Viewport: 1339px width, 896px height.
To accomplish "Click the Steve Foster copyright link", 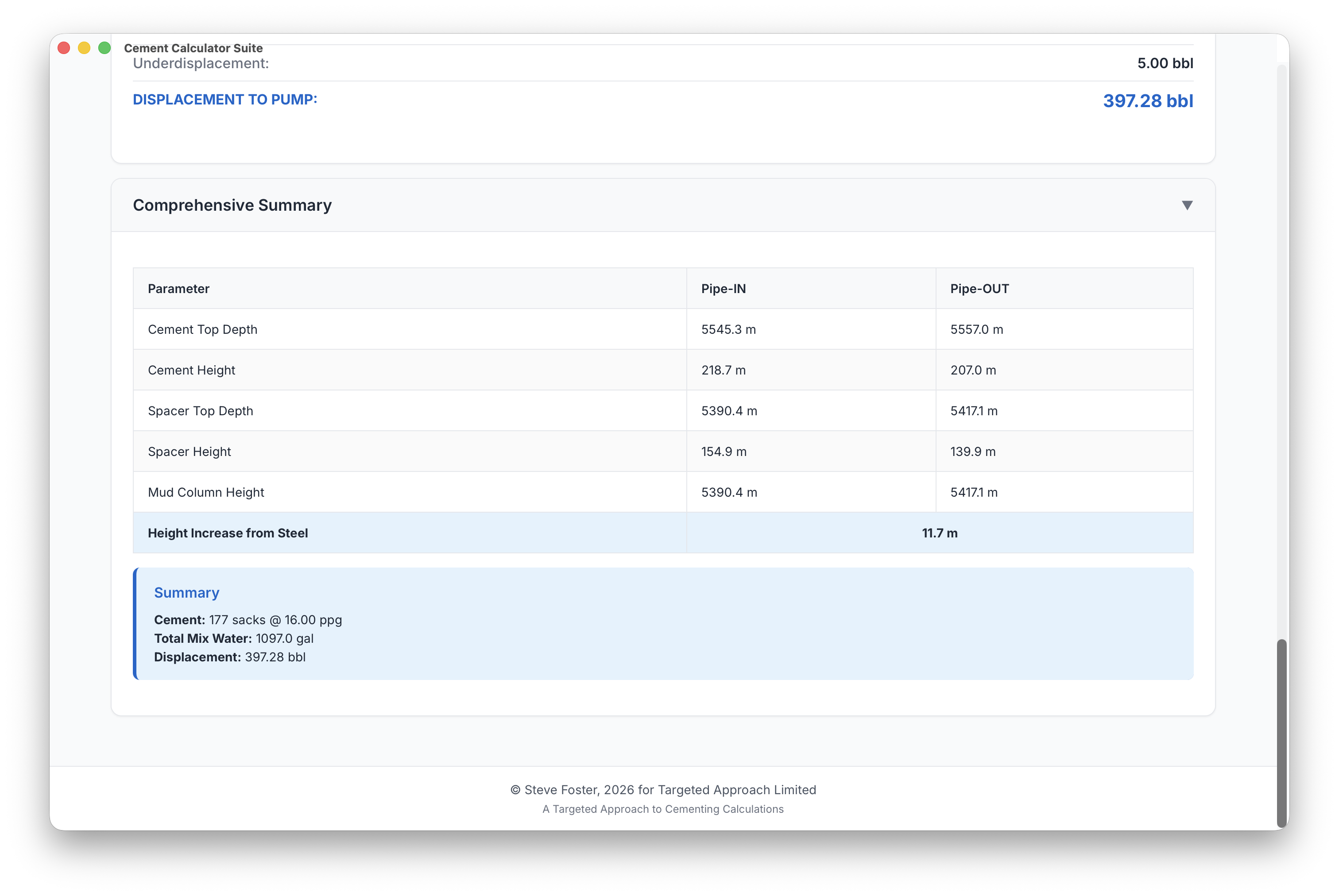I will point(663,789).
